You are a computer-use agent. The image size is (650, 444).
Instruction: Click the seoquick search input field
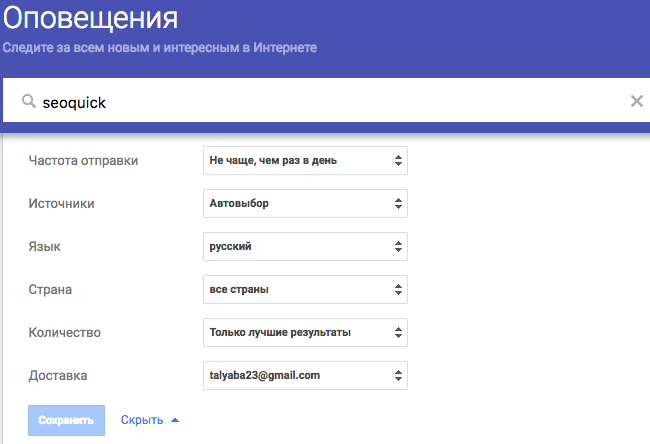[327, 100]
